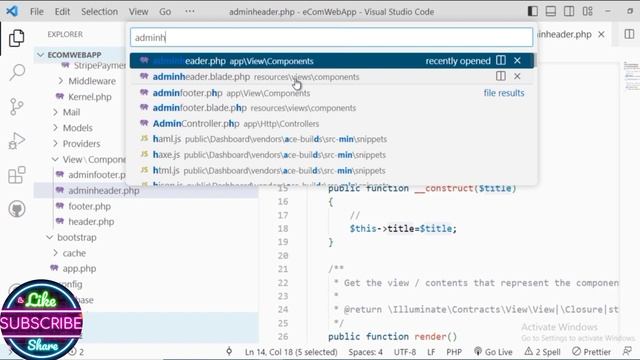This screenshot has height=360, width=640.
Task: Open 2 Spell warnings in status bar
Action: click(x=542, y=352)
